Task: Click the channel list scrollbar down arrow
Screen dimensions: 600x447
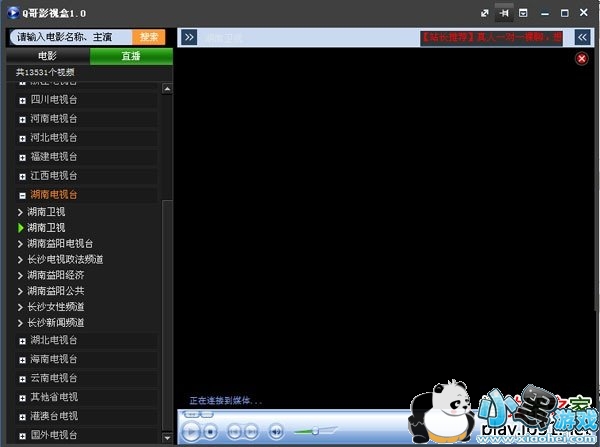Action: pyautogui.click(x=167, y=437)
